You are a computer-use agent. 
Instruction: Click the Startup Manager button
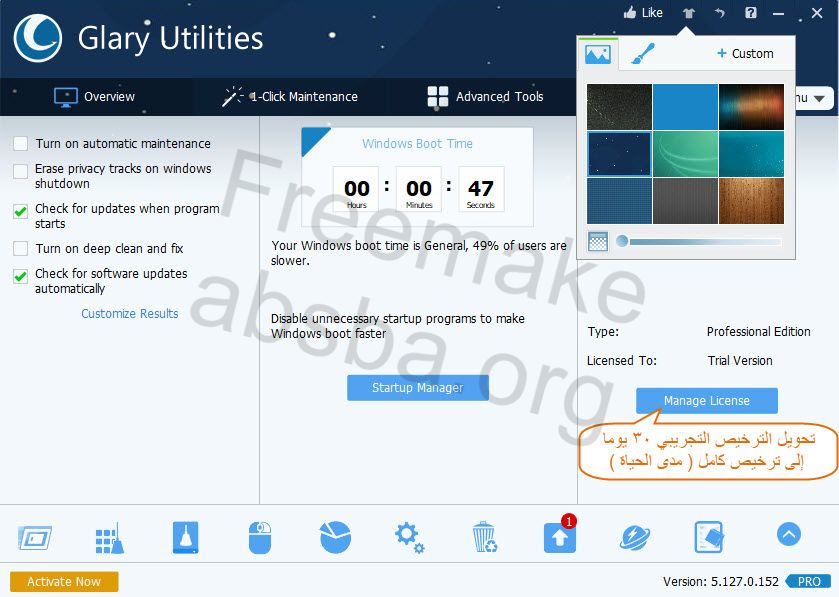click(x=417, y=388)
